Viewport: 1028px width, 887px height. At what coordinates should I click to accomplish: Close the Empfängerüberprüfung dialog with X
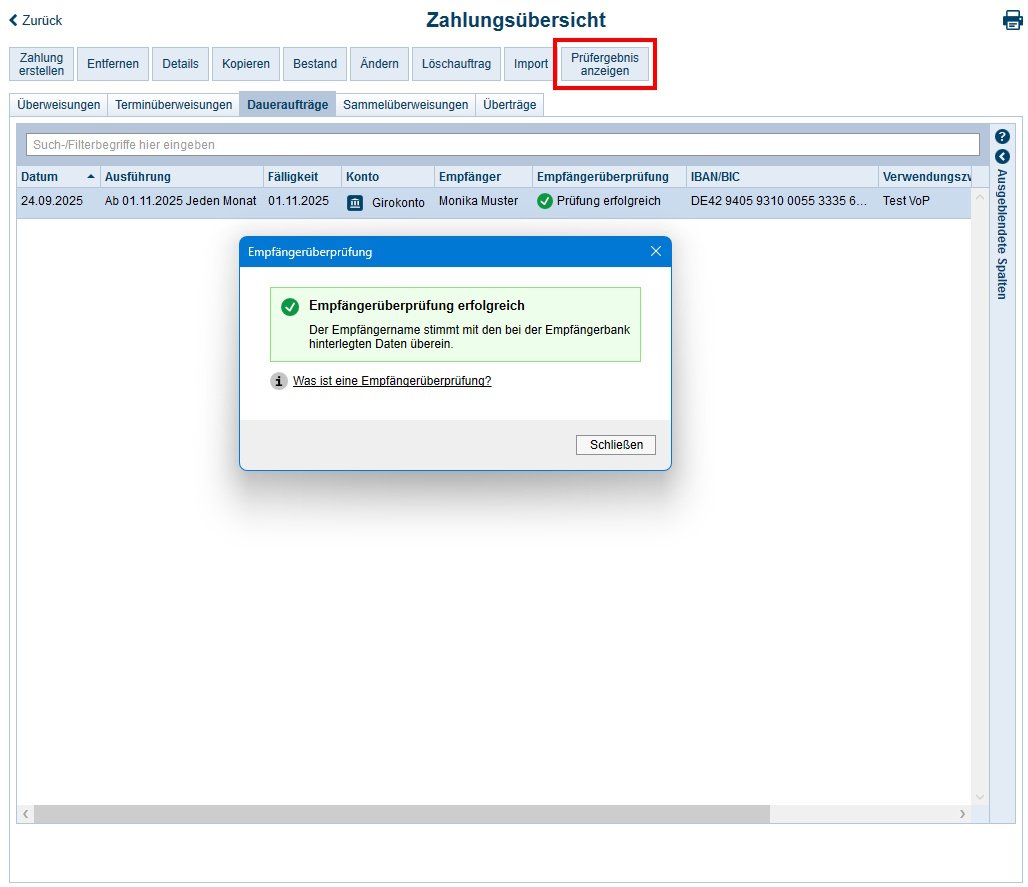point(656,251)
